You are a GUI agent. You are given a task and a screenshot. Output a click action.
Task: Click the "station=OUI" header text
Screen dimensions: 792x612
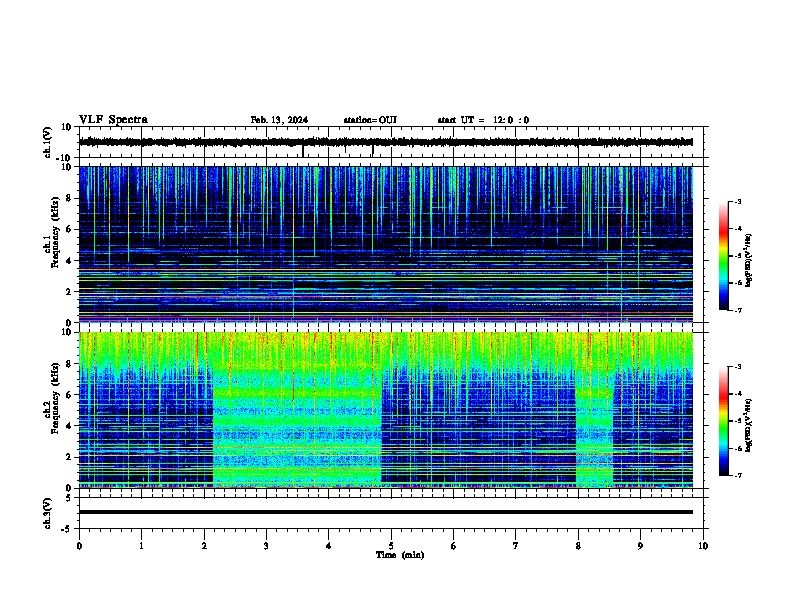pyautogui.click(x=370, y=120)
